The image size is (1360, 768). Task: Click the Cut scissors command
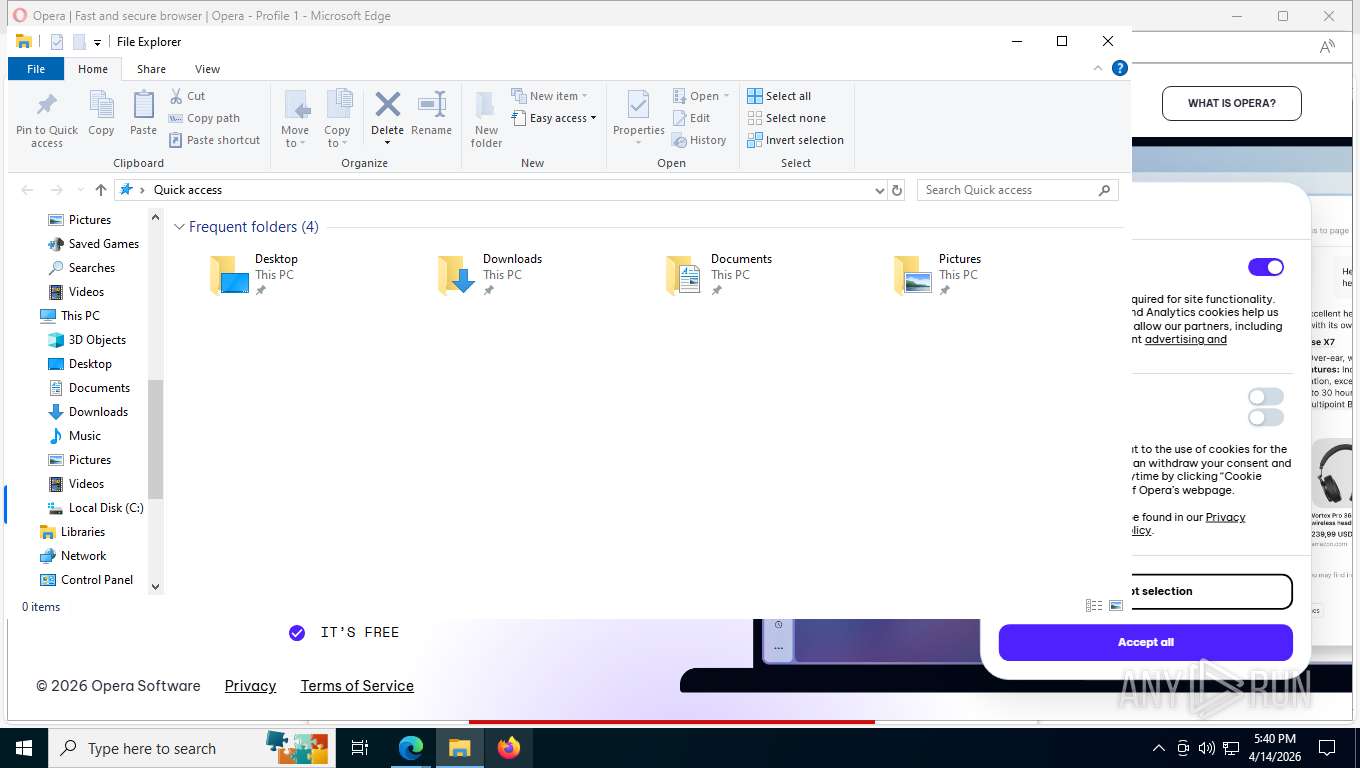[187, 96]
